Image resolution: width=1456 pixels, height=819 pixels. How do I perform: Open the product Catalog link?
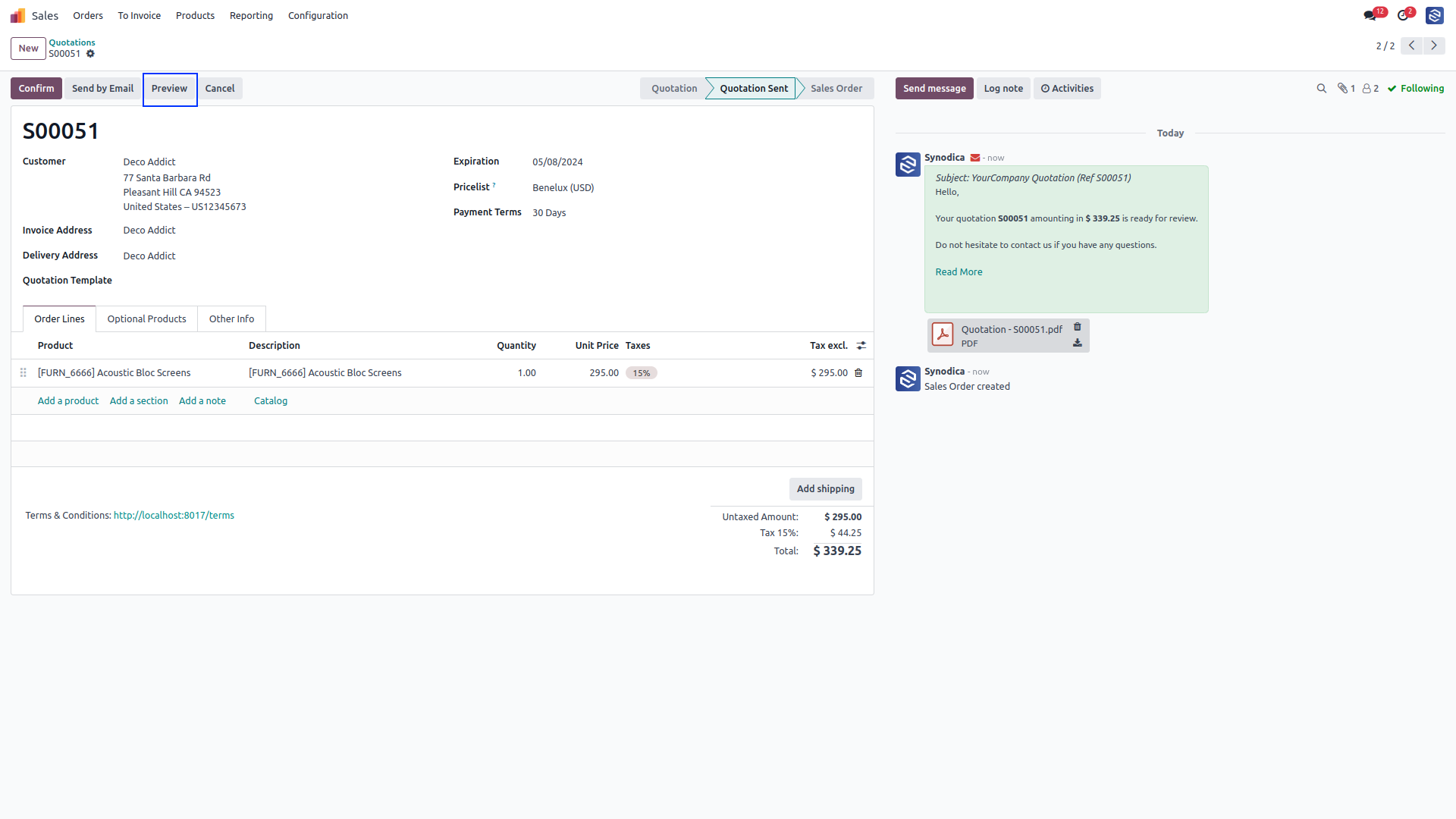(271, 401)
